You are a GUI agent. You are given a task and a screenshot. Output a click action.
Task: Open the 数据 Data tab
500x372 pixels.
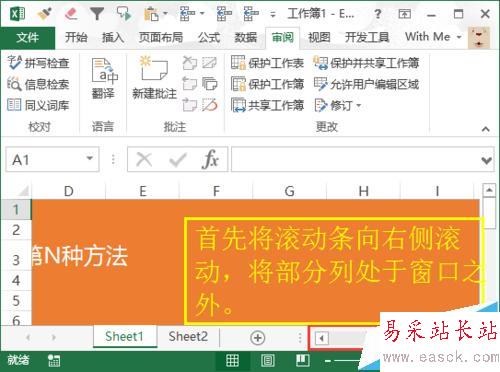pyautogui.click(x=246, y=37)
